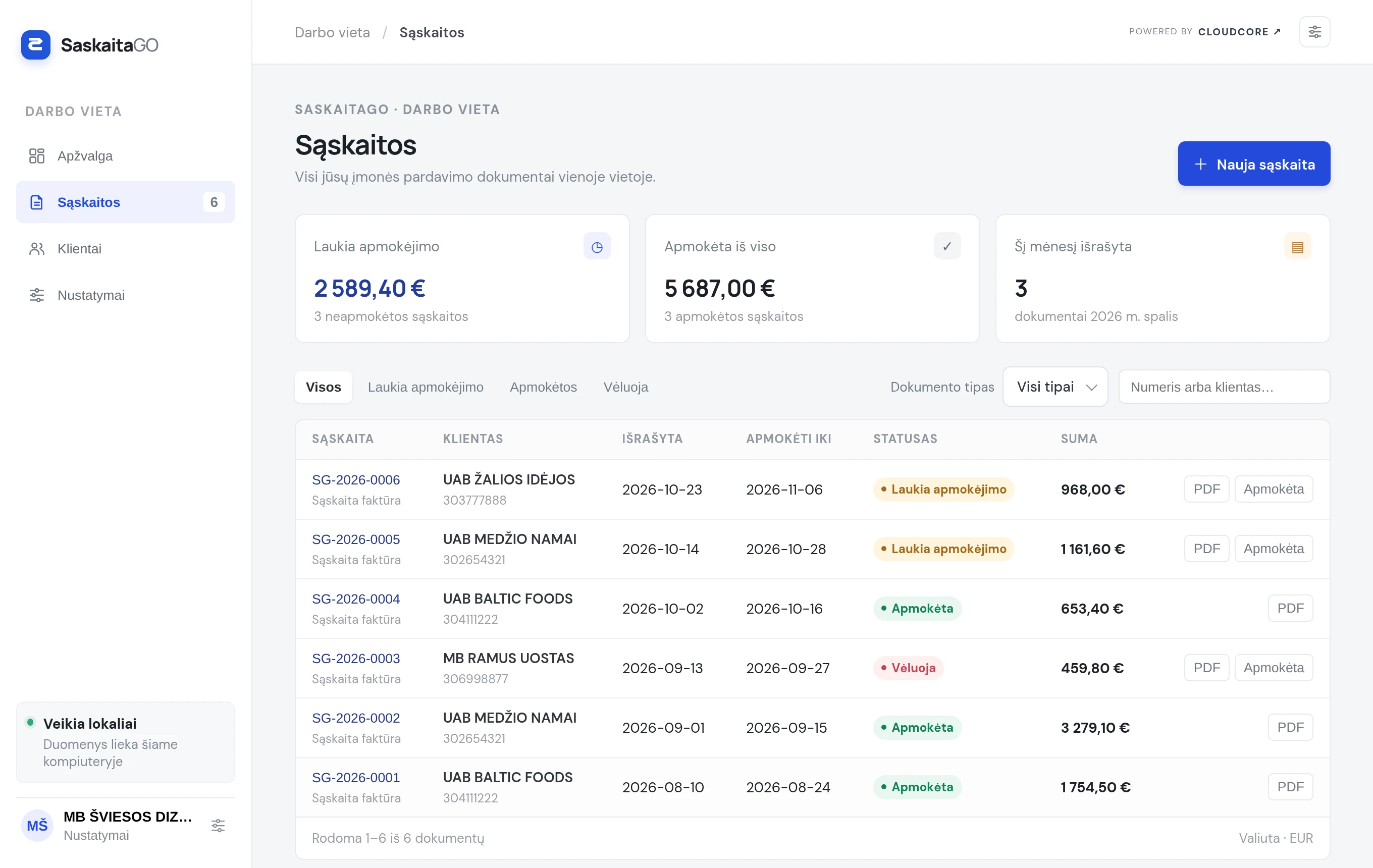
Task: Click the document icon on Šį mėnesį išrašyta card
Action: [1297, 246]
